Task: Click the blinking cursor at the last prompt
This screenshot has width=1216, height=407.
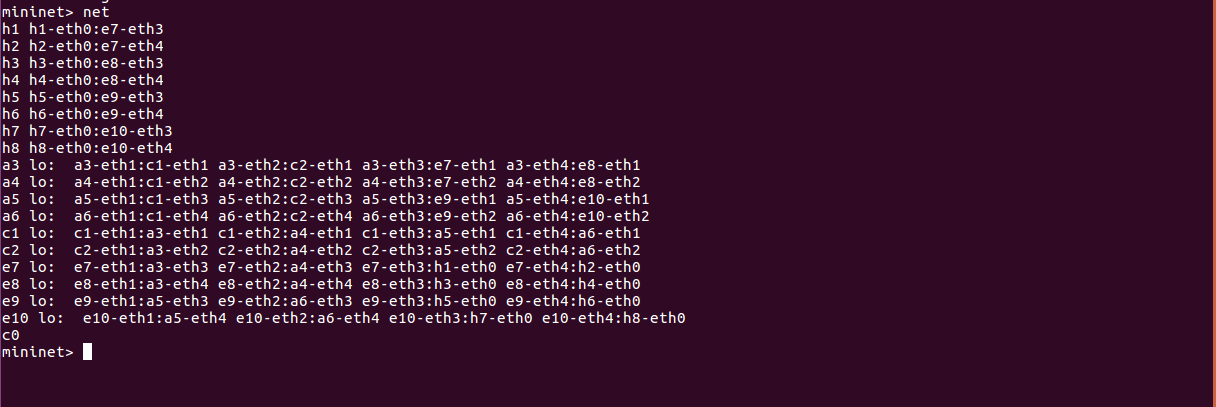Action: tap(88, 352)
